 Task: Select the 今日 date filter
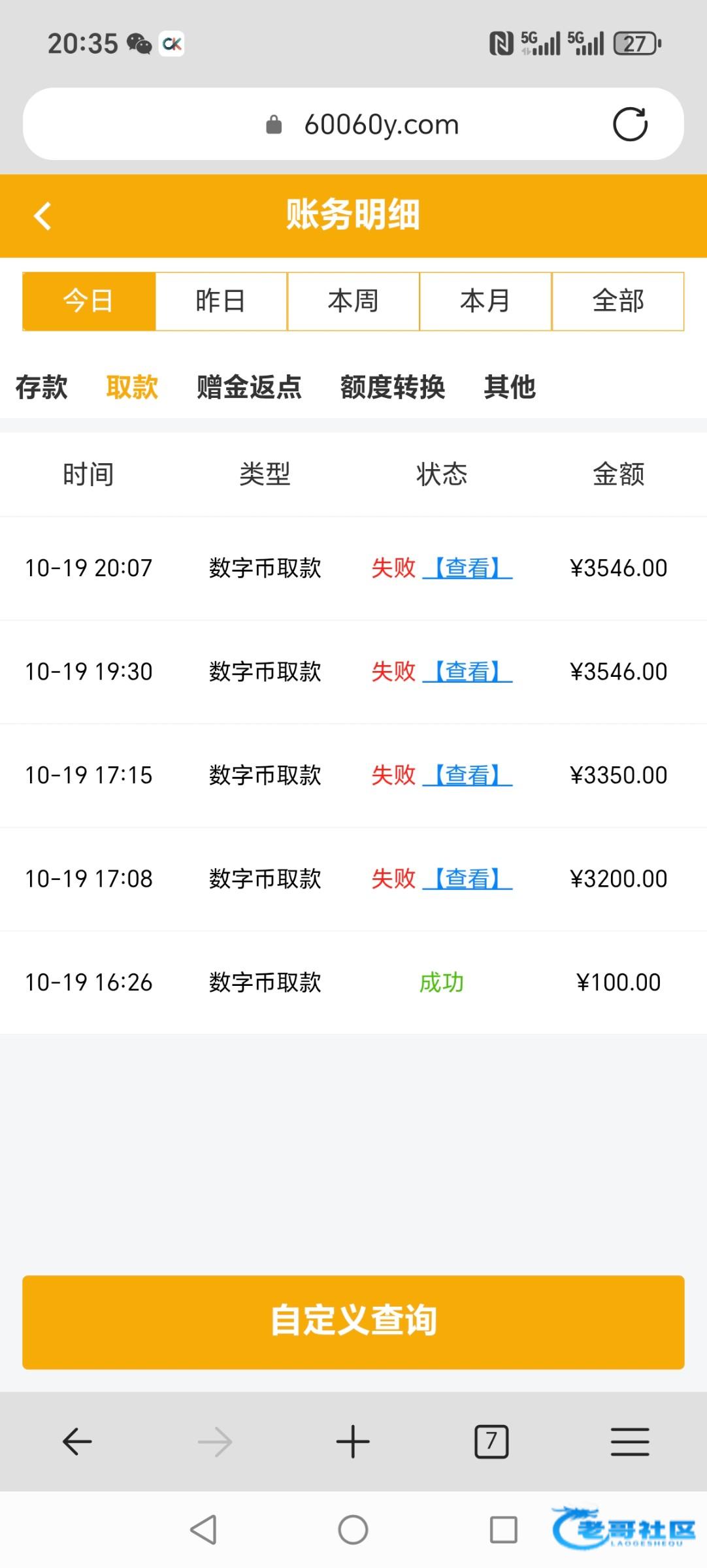(89, 301)
